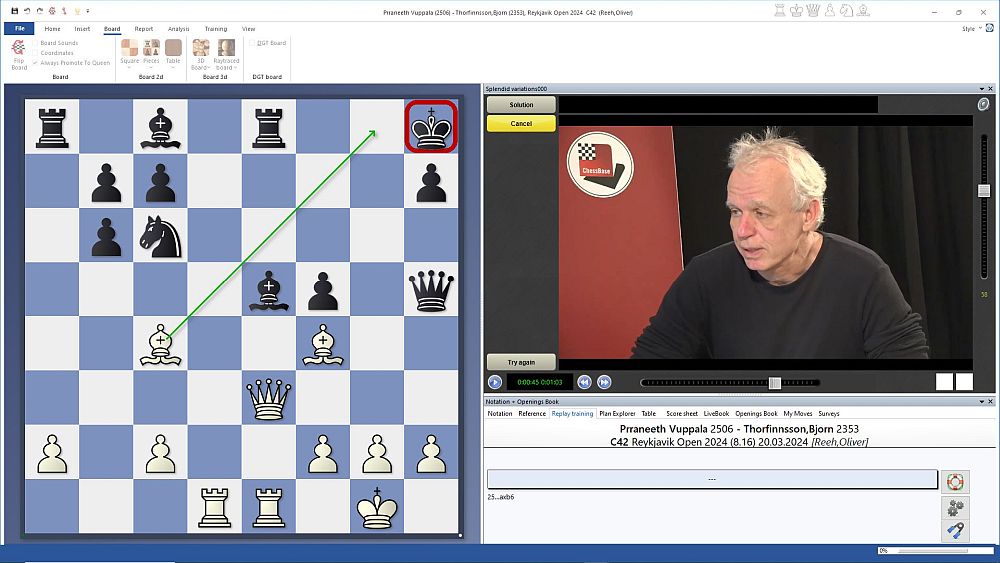Click the video play button
1000x563 pixels.
[495, 382]
